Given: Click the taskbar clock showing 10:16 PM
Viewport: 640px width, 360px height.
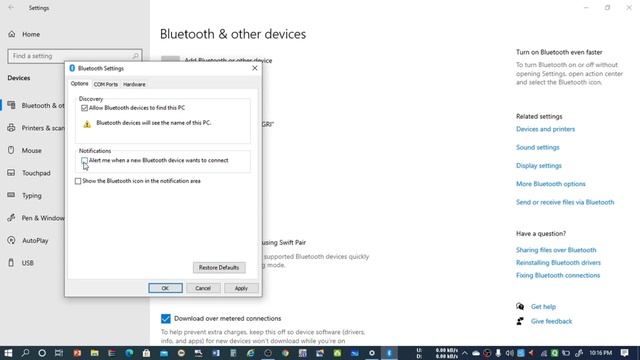Looking at the screenshot, I should (600, 353).
